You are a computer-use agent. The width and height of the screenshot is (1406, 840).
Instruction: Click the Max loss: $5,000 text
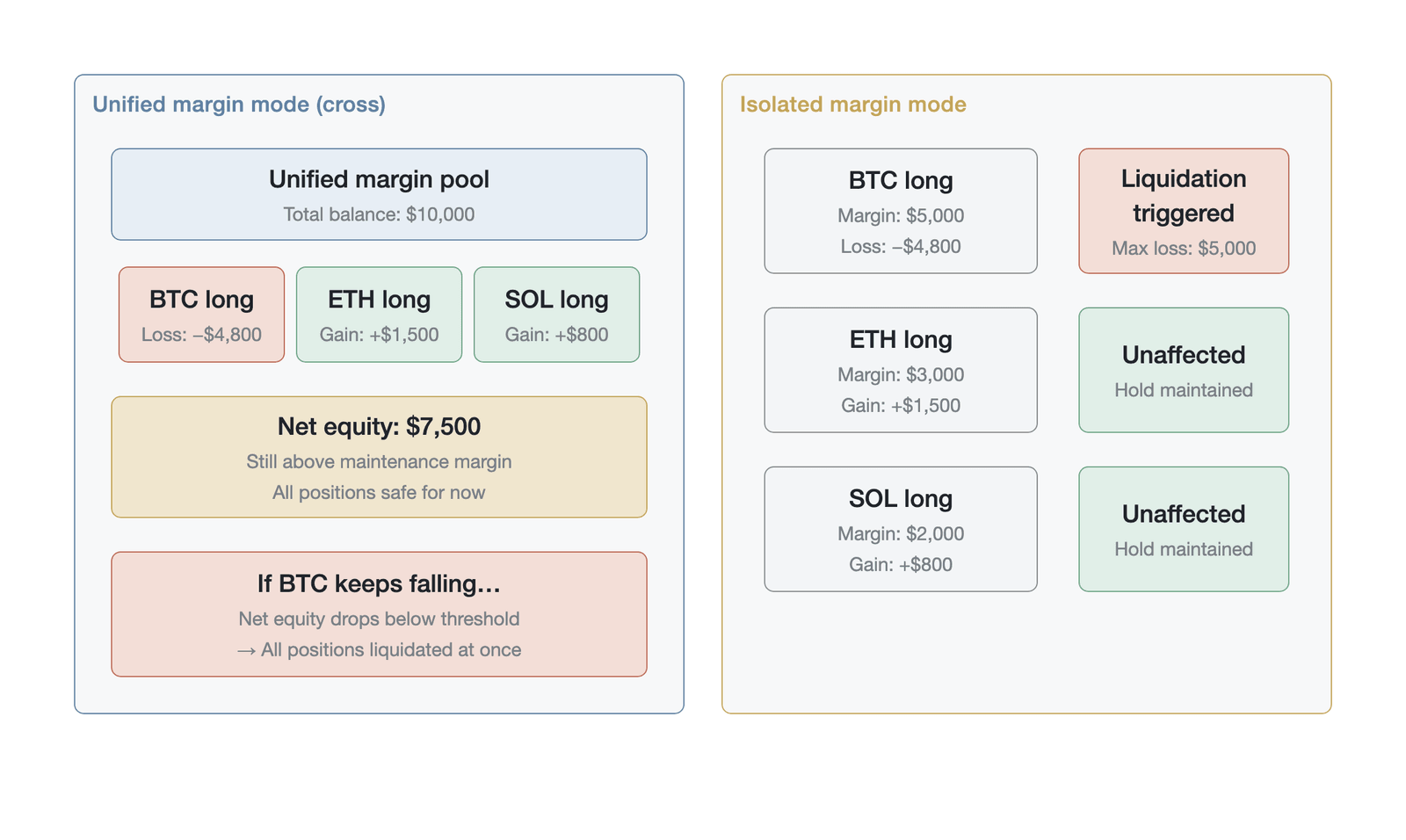1184,249
